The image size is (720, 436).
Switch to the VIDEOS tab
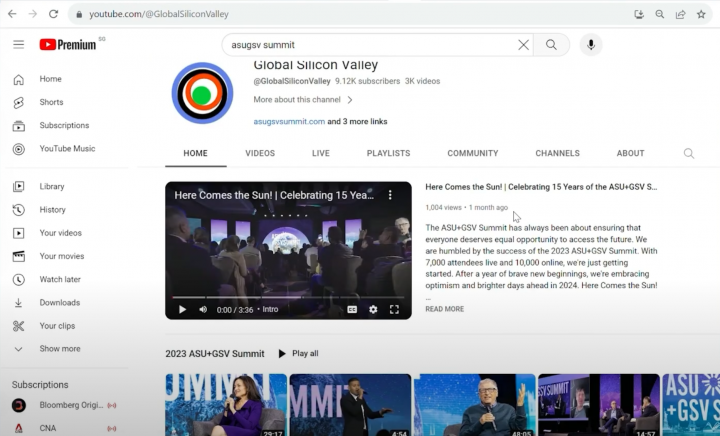(260, 153)
